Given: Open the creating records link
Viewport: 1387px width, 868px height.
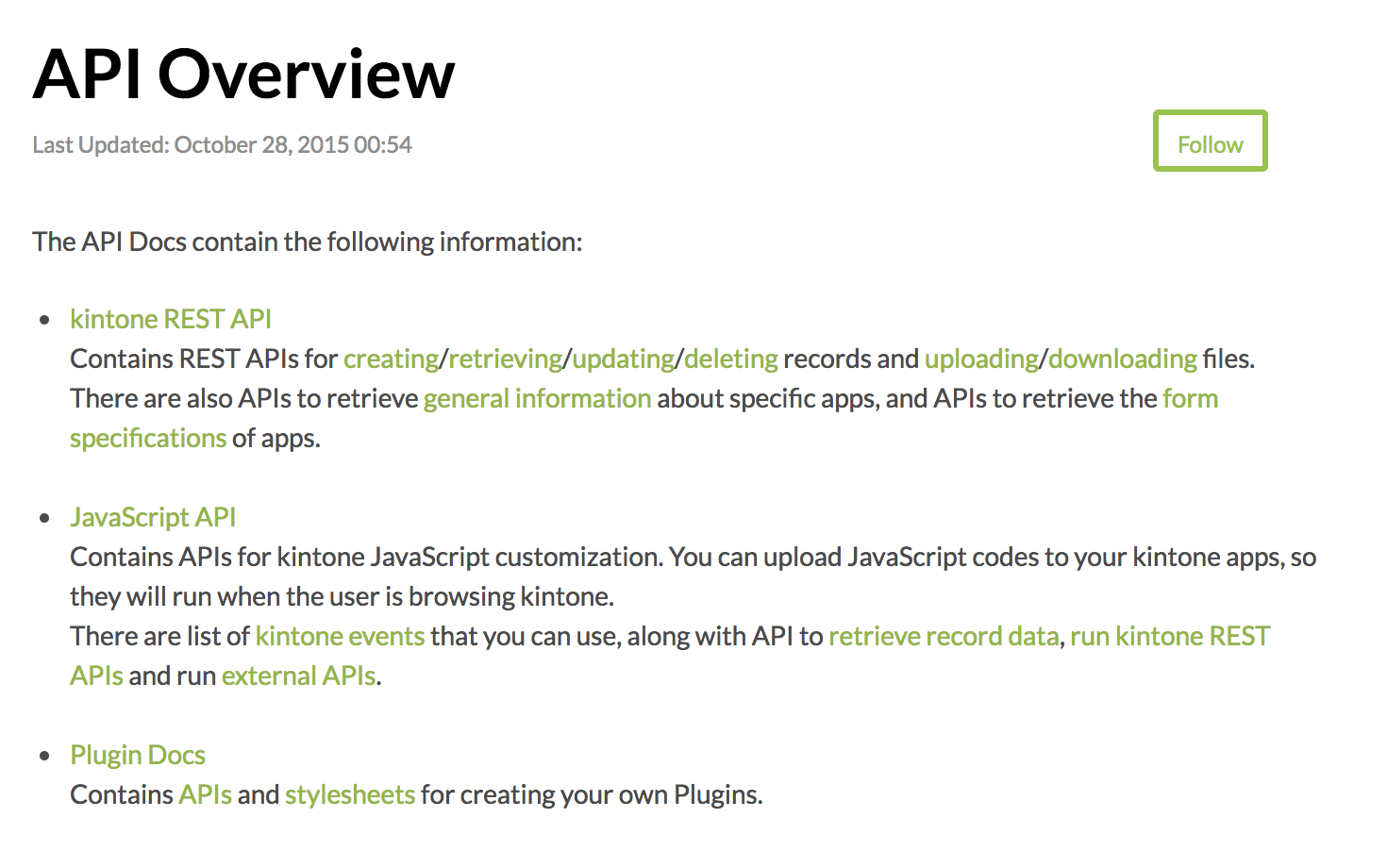Looking at the screenshot, I should tap(392, 359).
